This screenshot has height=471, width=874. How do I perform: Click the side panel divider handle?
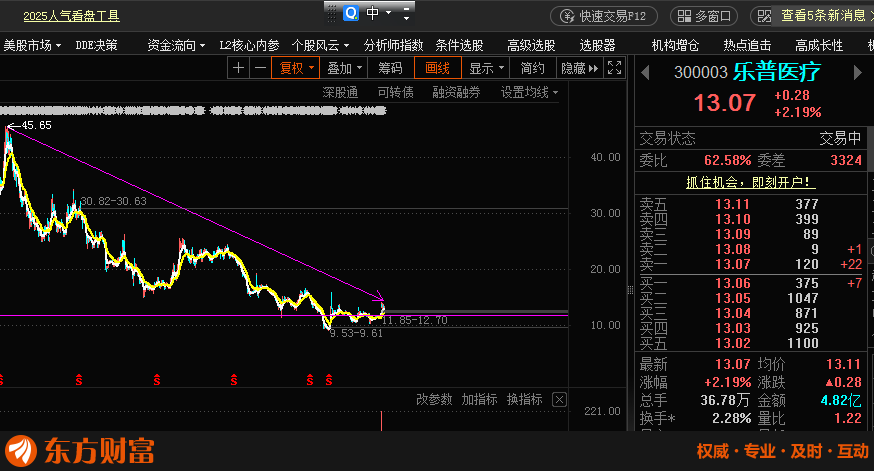pyautogui.click(x=630, y=290)
